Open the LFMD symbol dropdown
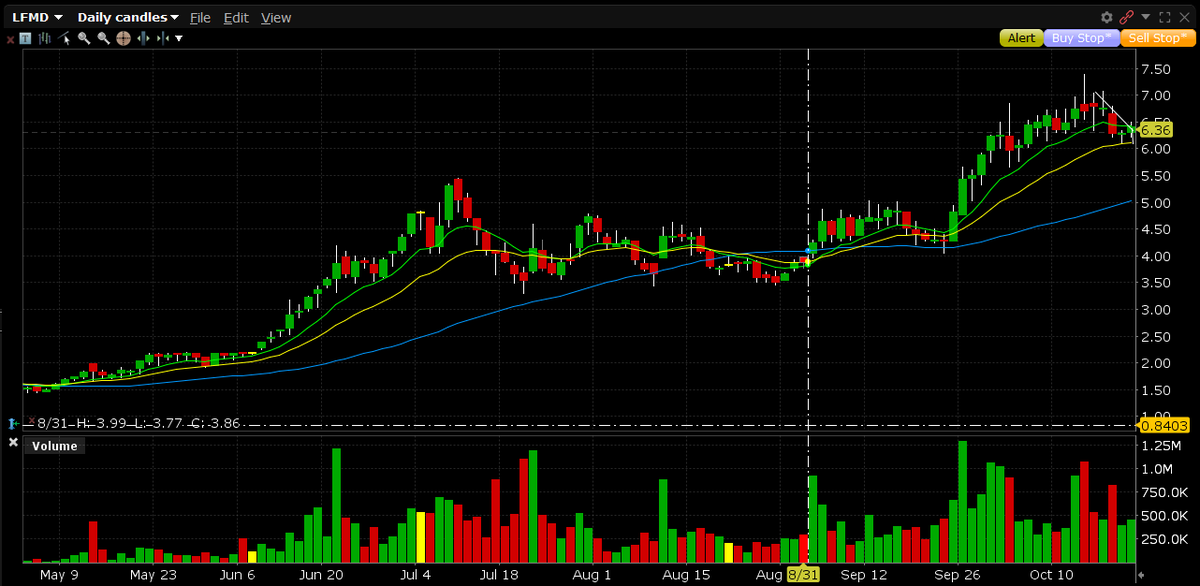The image size is (1200, 586). point(37,17)
